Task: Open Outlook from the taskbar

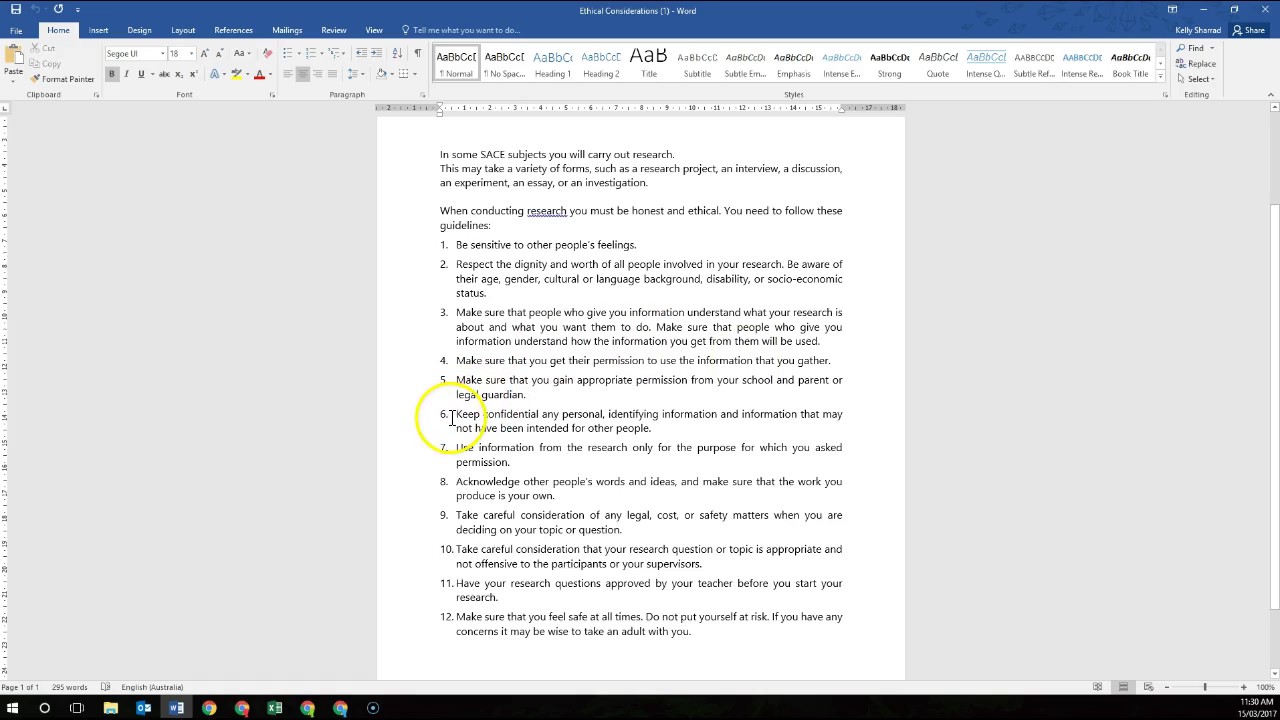Action: (143, 708)
